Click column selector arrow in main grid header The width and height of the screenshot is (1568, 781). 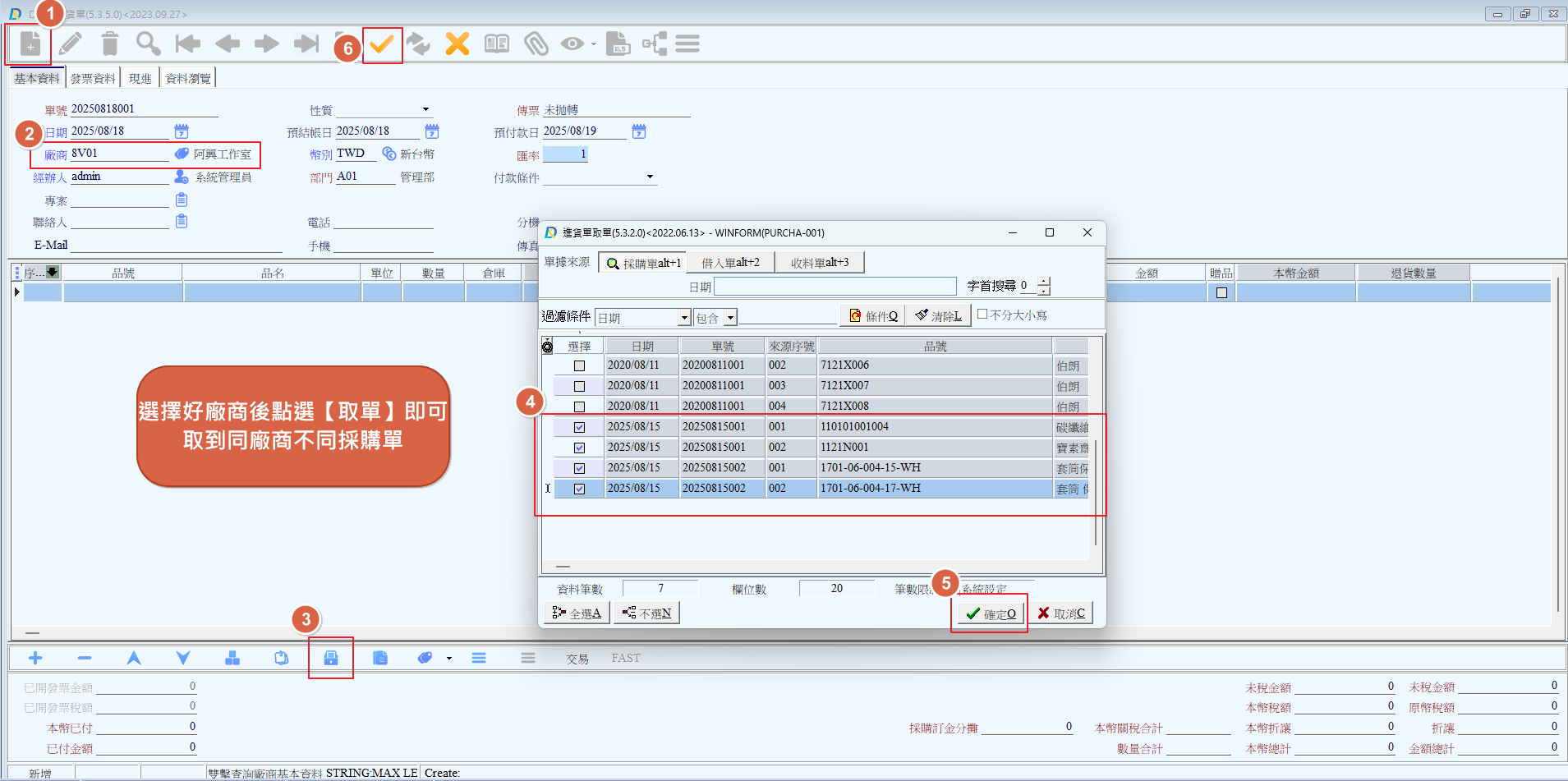click(x=53, y=272)
